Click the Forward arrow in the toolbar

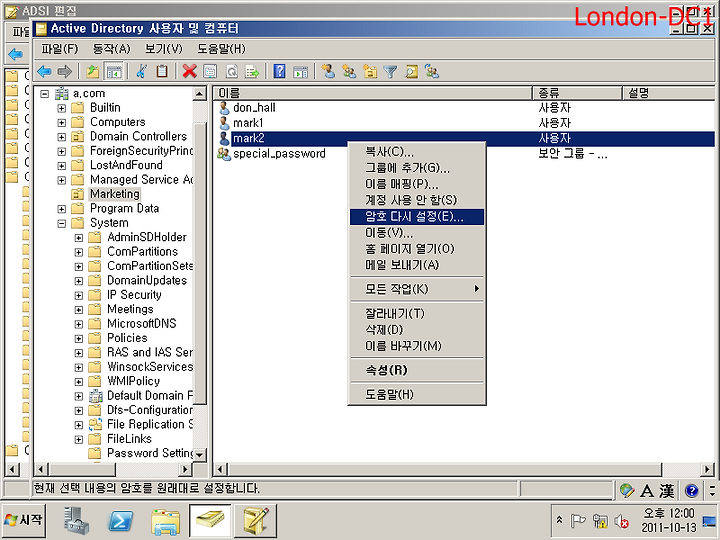coord(64,71)
